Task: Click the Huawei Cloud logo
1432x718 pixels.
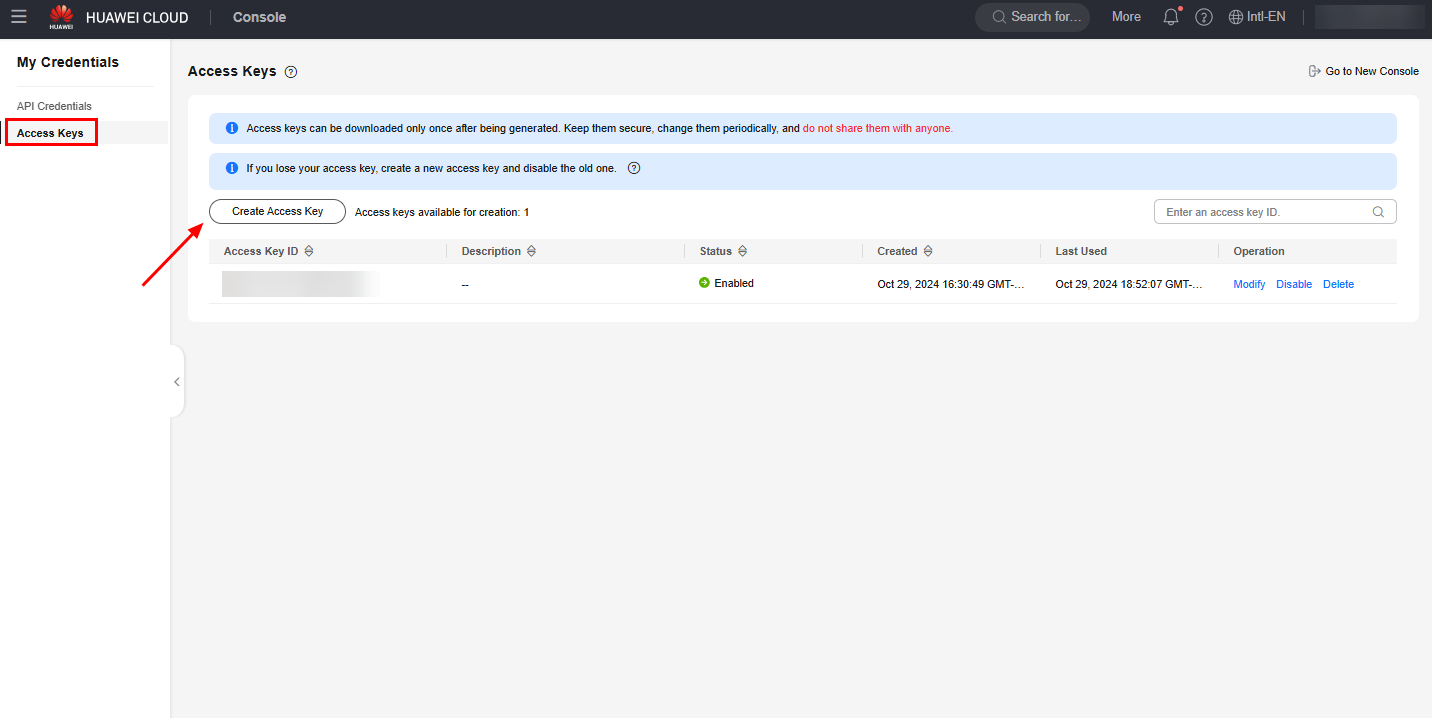Action: coord(61,17)
